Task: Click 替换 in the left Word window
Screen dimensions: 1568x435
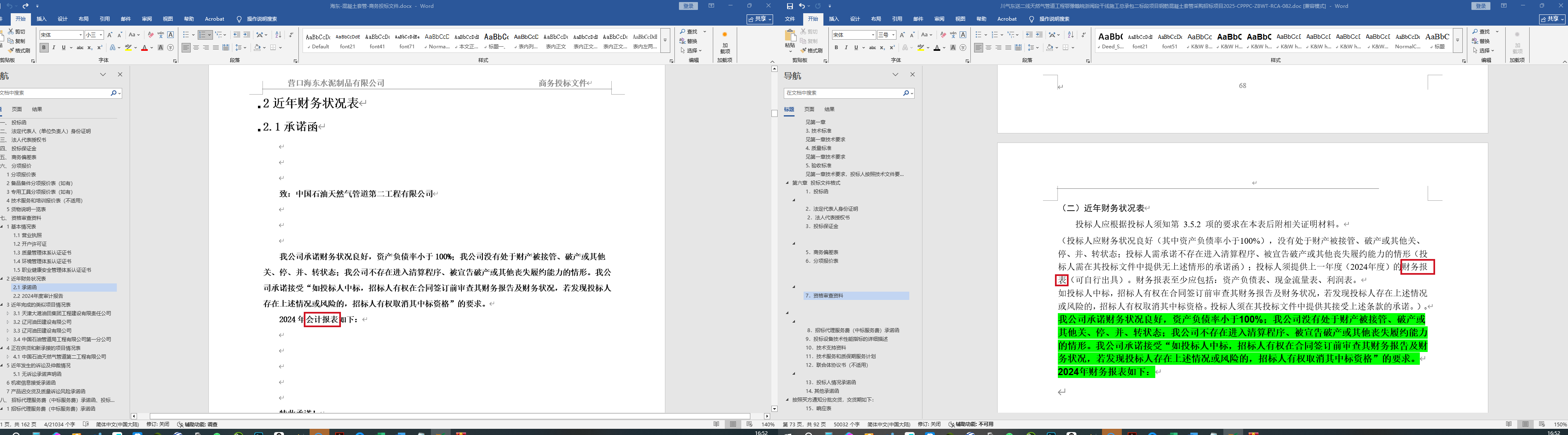Action: (x=688, y=41)
